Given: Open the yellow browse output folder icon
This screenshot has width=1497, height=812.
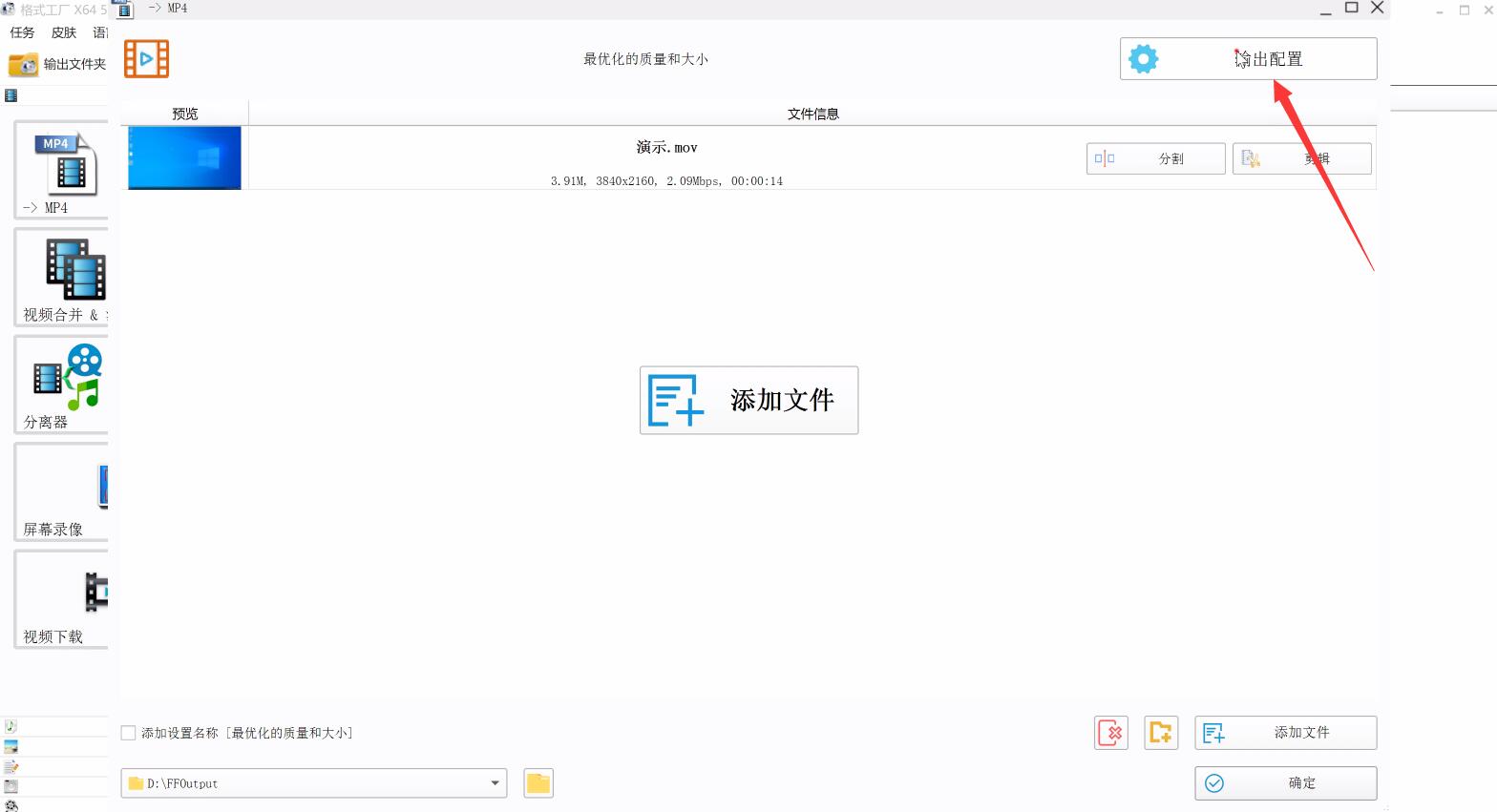Looking at the screenshot, I should point(538,783).
